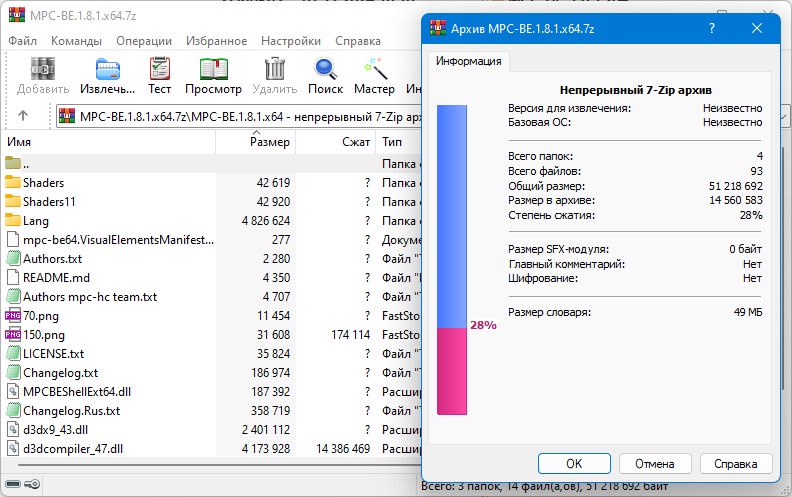Click the drive icon in status bar
This screenshot has height=497, width=792.
click(13, 484)
